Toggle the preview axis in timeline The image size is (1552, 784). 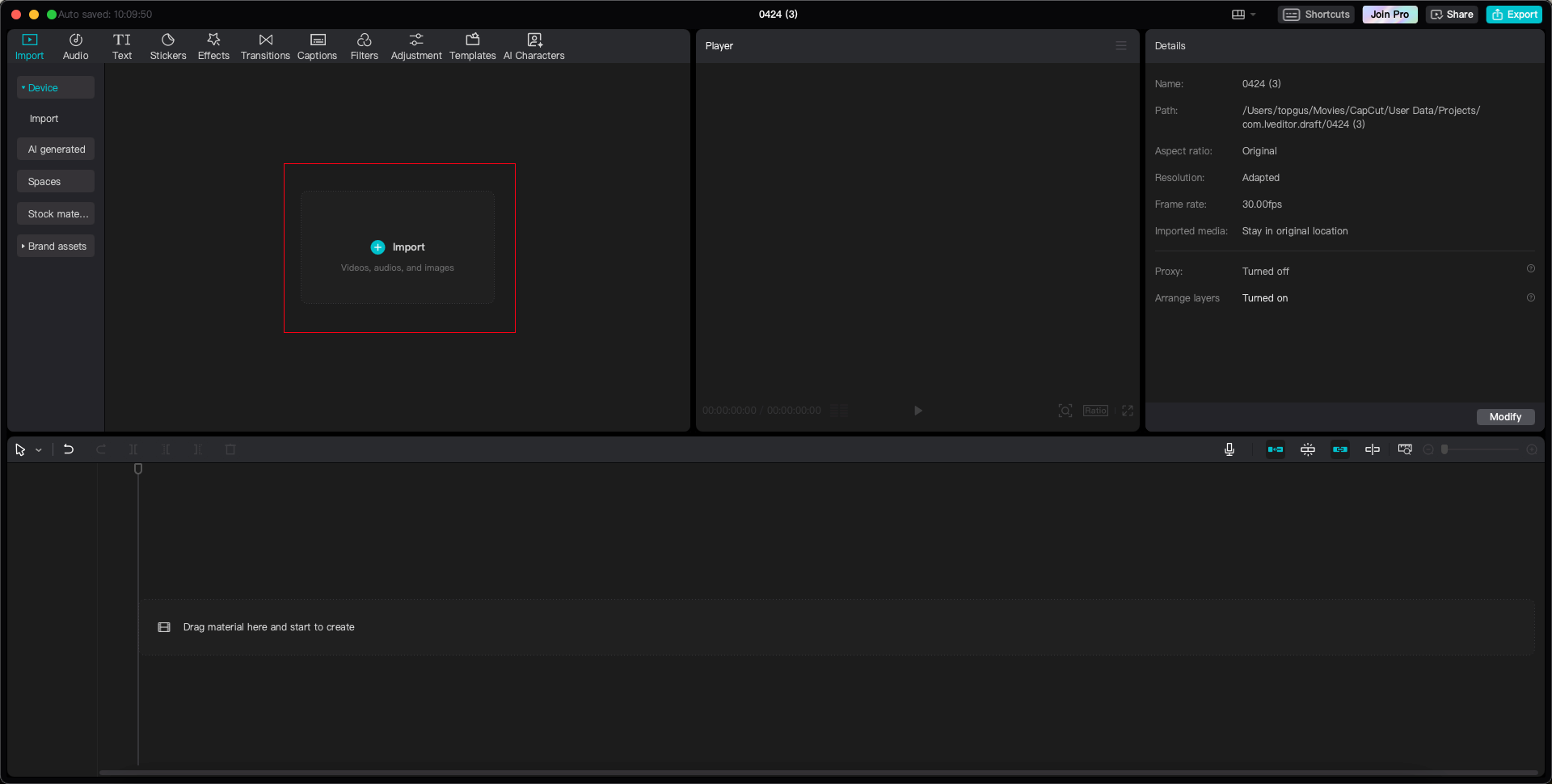pyautogui.click(x=1373, y=449)
